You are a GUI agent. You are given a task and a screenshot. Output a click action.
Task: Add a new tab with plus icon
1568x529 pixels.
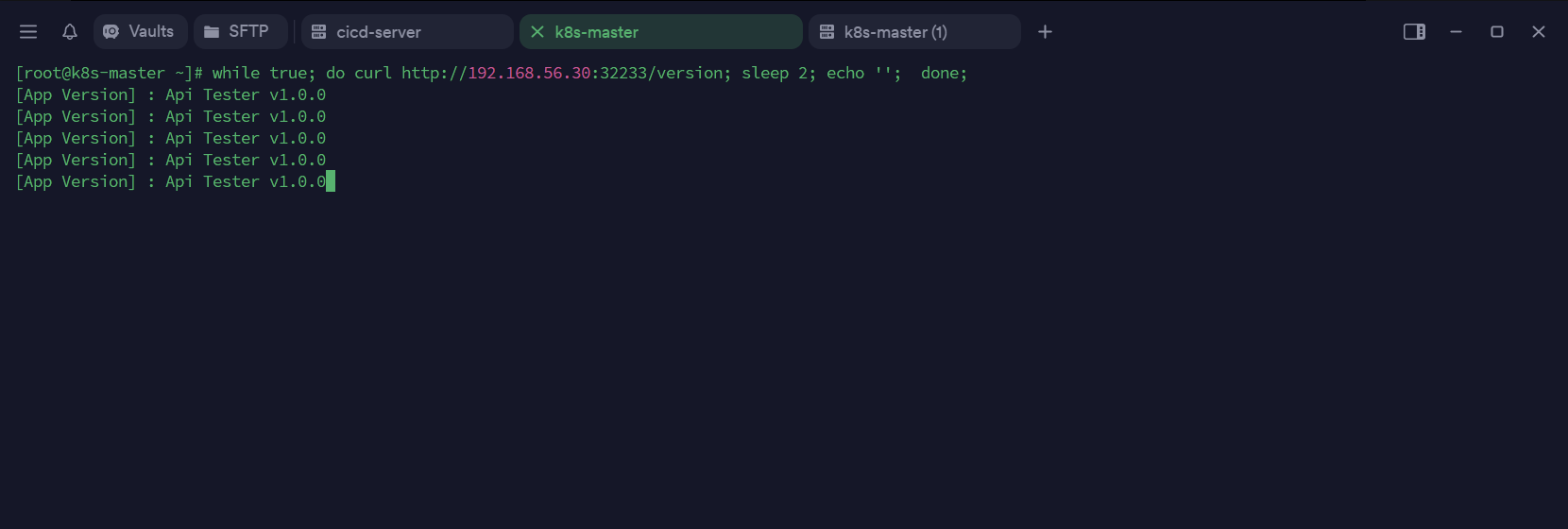pos(1045,32)
